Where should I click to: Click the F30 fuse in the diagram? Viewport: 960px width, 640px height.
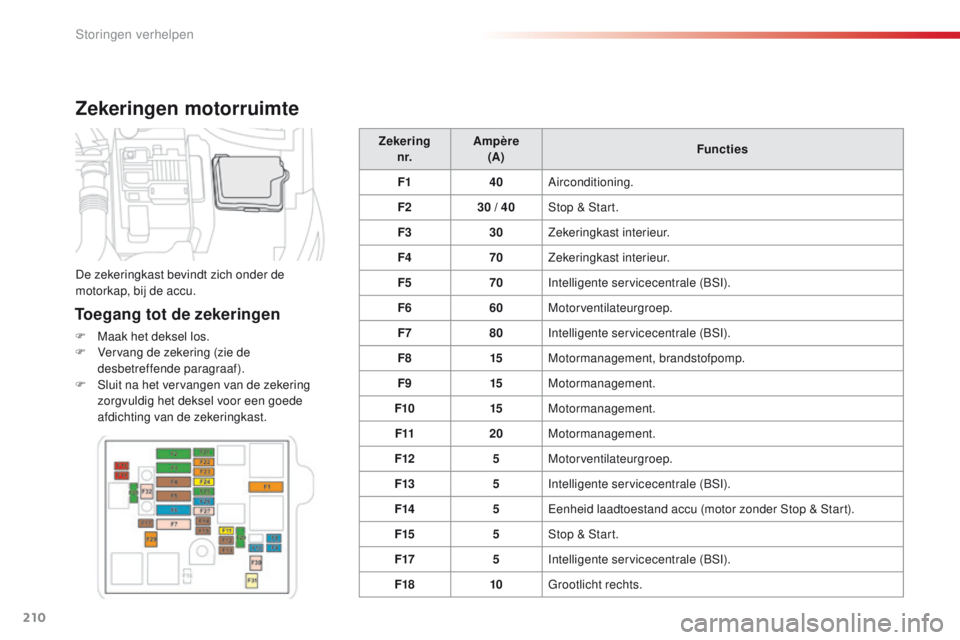click(x=256, y=562)
